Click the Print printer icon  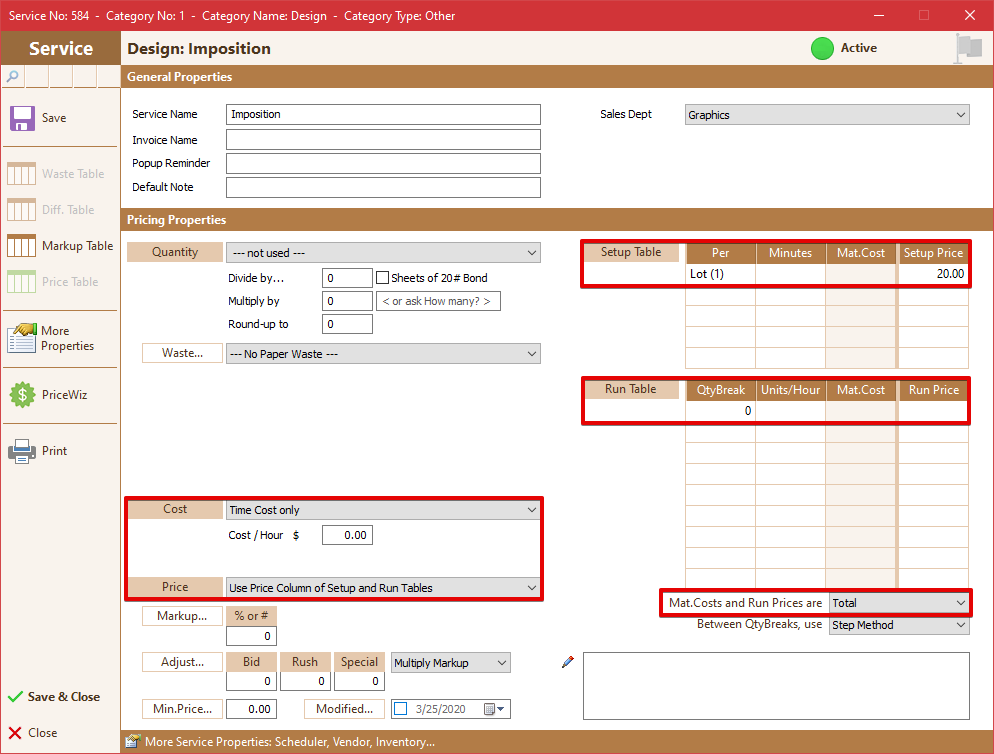tap(22, 451)
